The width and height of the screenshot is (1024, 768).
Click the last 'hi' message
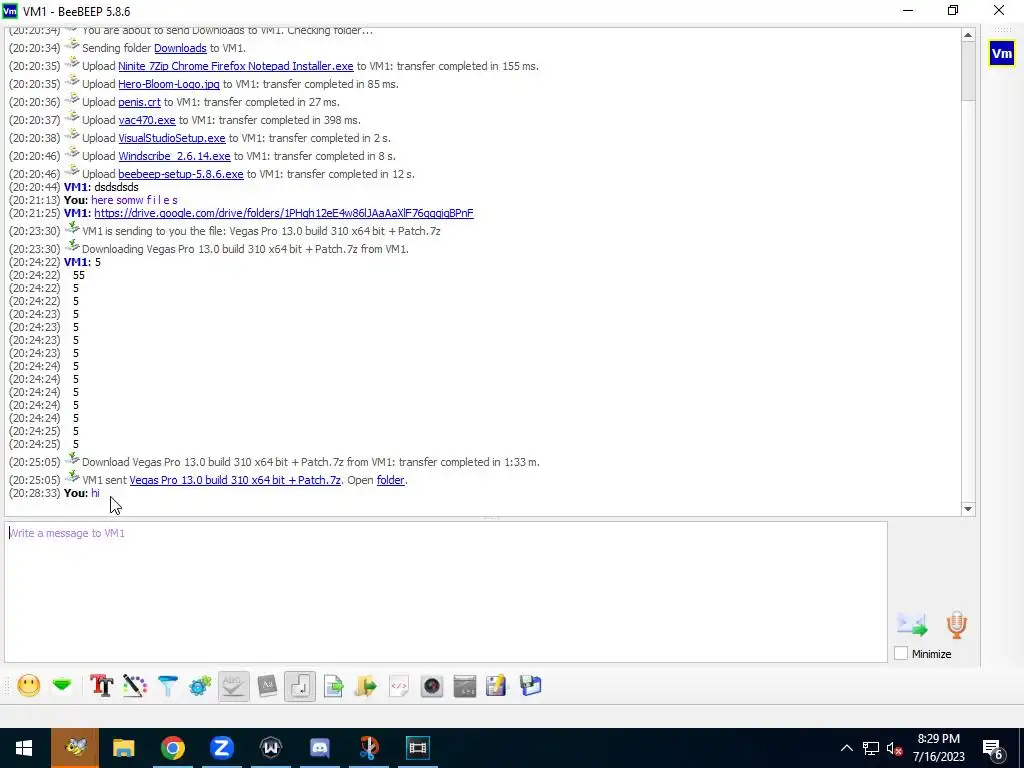point(95,493)
